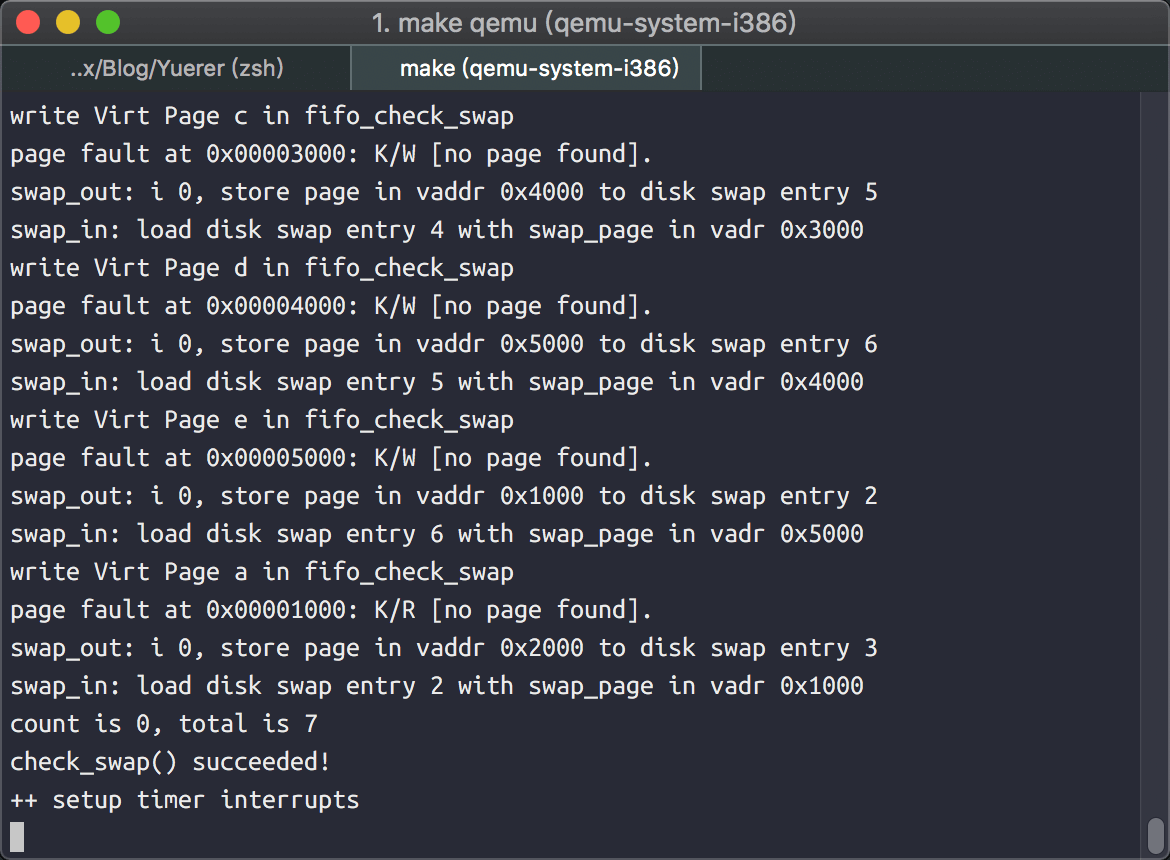Select the make (qemu-system-i386) tab
1170x860 pixels.
click(526, 69)
